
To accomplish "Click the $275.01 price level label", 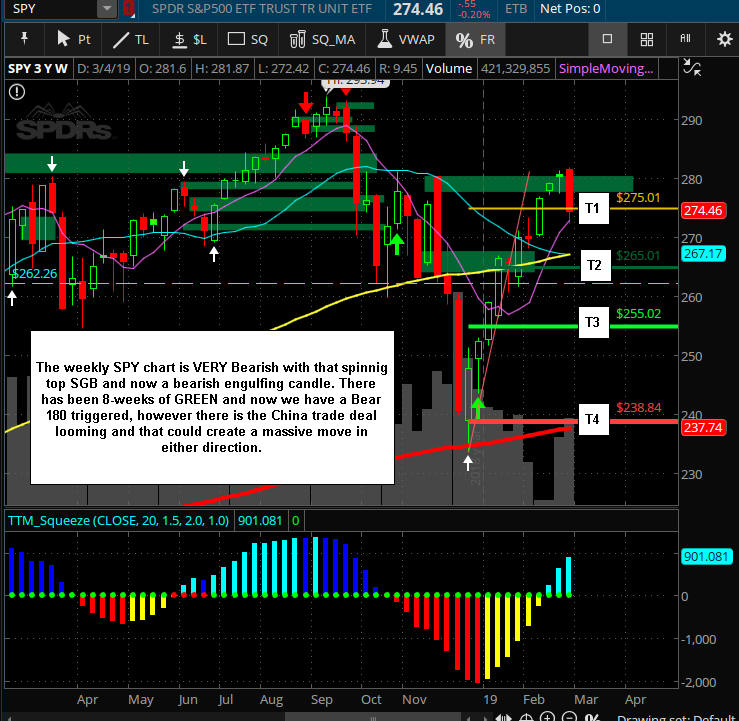I will [x=638, y=198].
